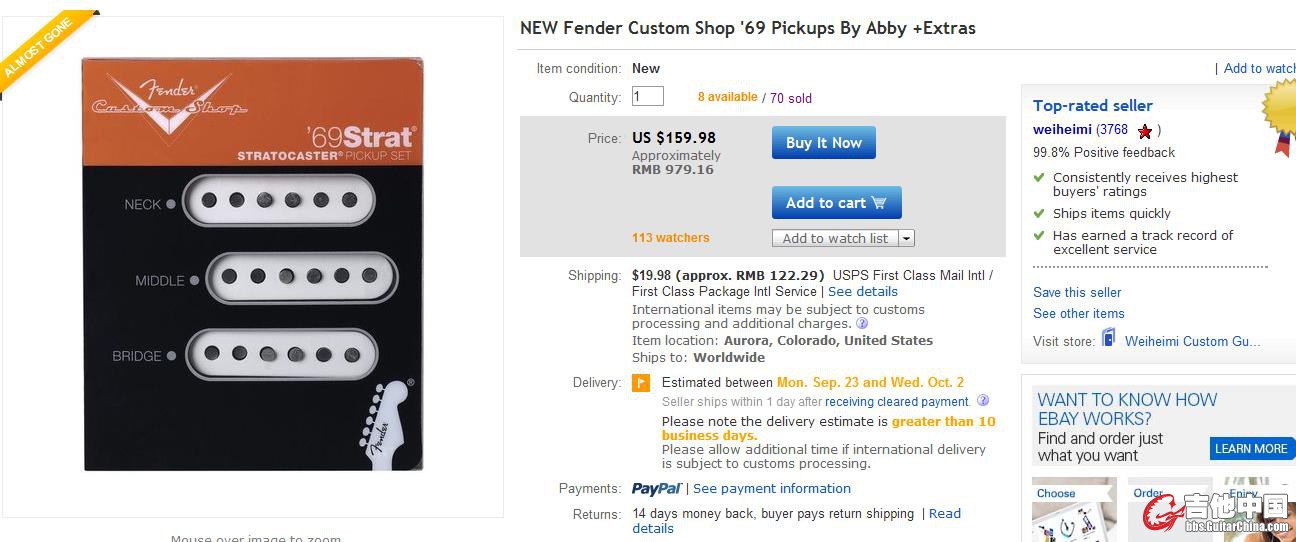Click the Learn More button
Viewport: 1296px width, 542px height.
1251,449
